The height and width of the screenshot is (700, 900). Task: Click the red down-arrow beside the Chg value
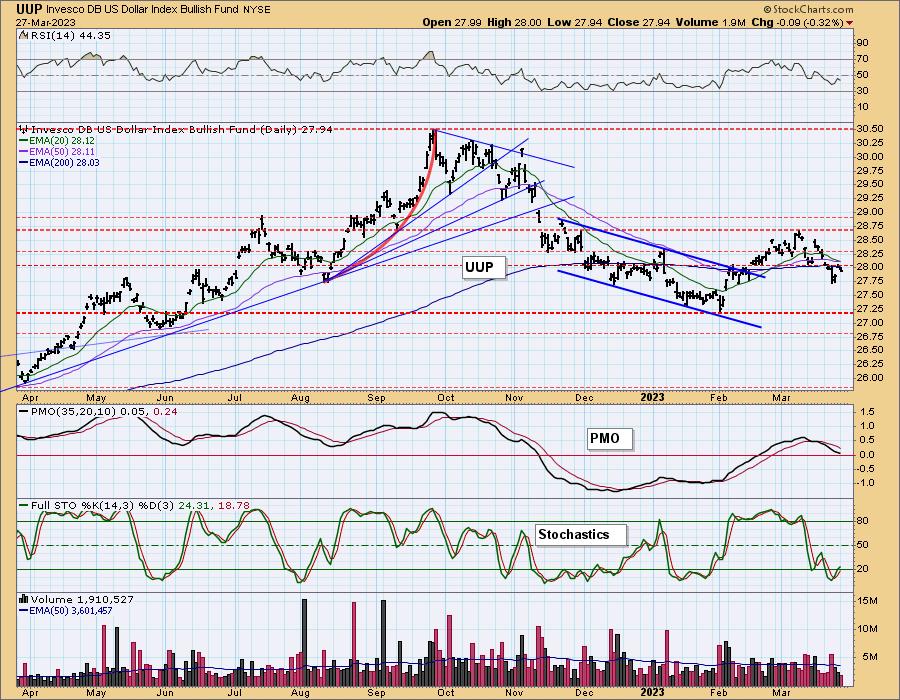pyautogui.click(x=849, y=23)
